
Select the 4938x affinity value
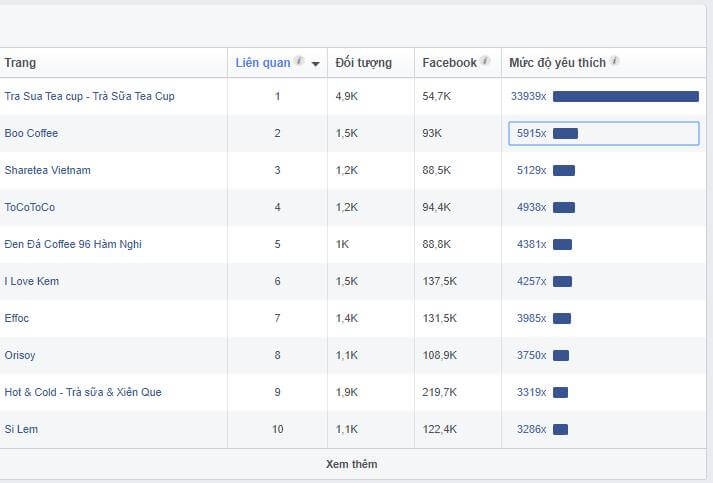(531, 207)
